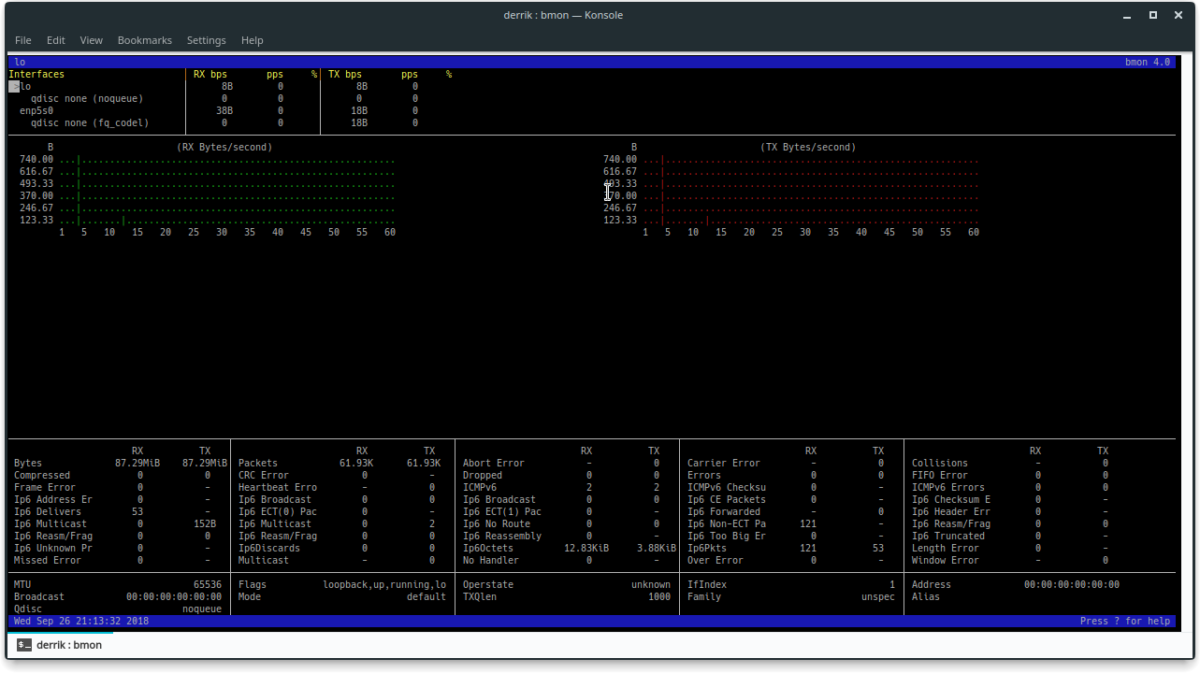Click the 'Wed Sep 26 21:13:32 2018' timestamp
Viewport: 1200px width, 673px height.
[x=82, y=621]
